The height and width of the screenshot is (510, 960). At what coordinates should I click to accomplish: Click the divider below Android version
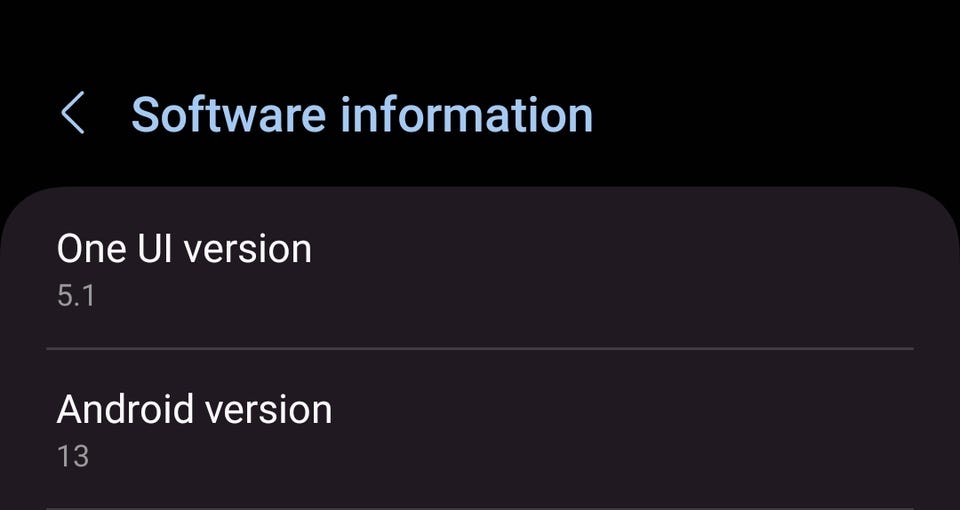pos(480,508)
